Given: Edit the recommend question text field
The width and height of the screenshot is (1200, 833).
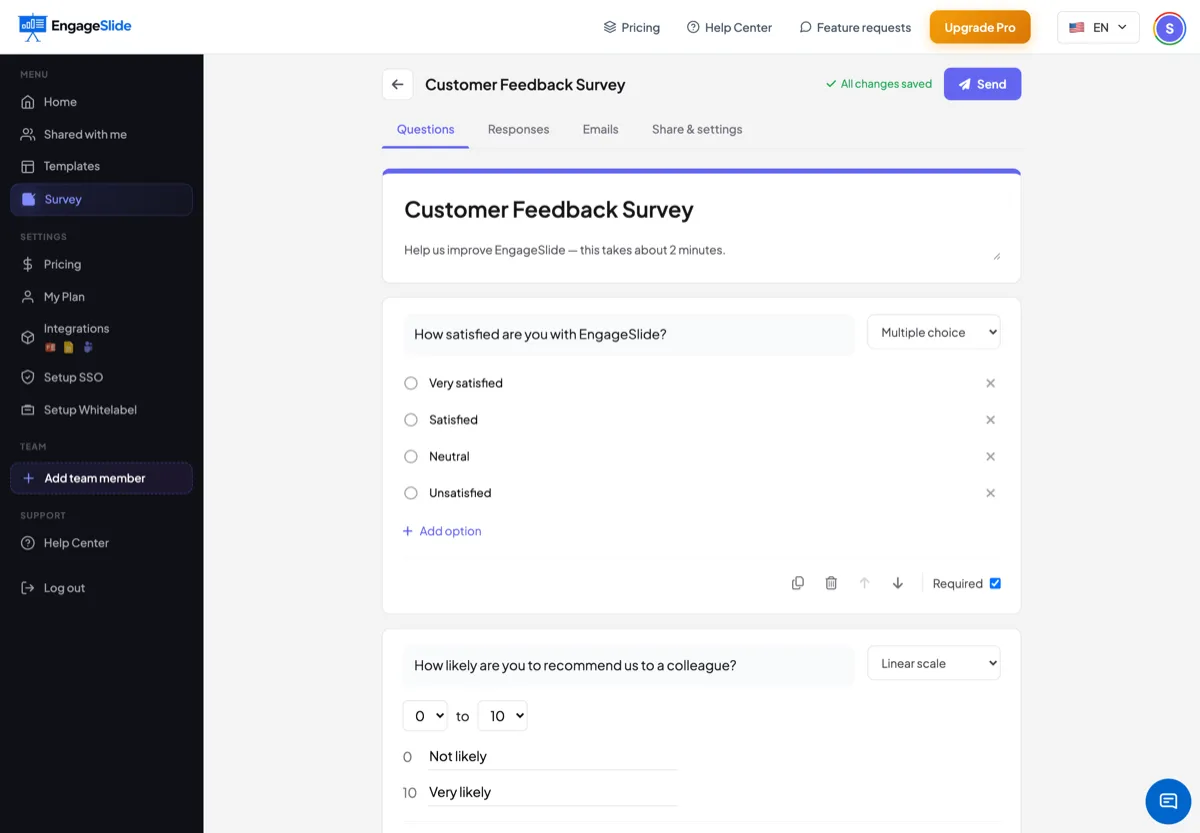Looking at the screenshot, I should coord(629,665).
